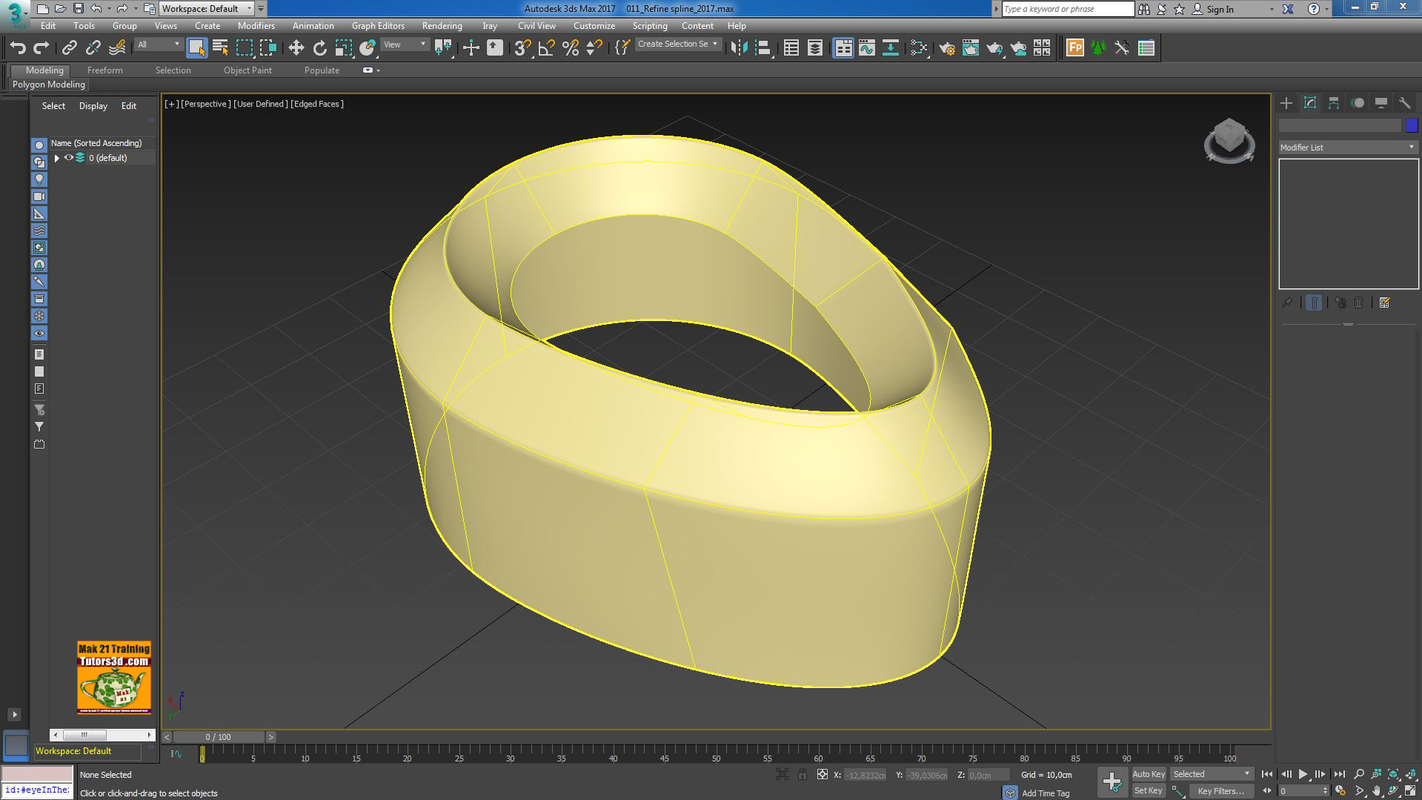Open the Modifier List dropdown
Viewport: 1422px width, 800px height.
(x=1411, y=147)
